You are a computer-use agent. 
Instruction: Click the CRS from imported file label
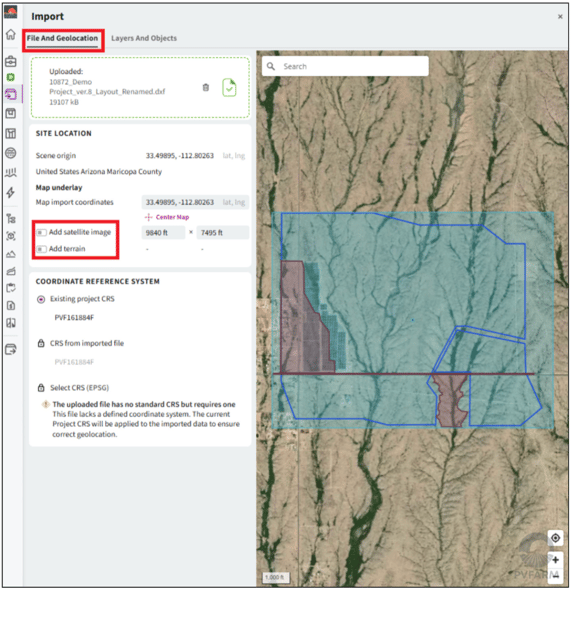click(x=87, y=343)
